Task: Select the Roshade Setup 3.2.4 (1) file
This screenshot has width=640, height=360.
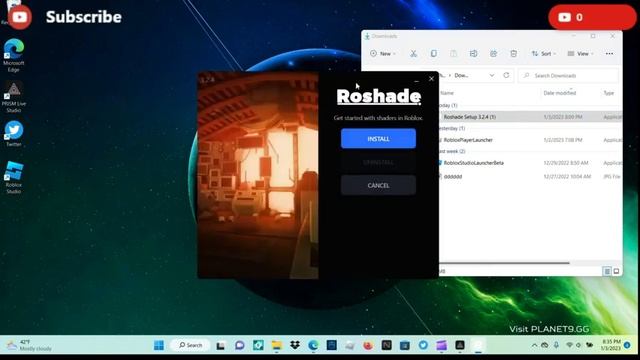Action: 531,117
